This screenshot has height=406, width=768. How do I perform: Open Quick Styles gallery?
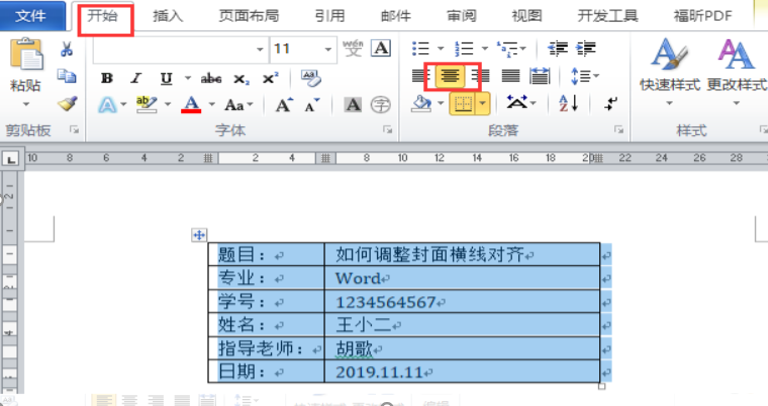pos(669,72)
